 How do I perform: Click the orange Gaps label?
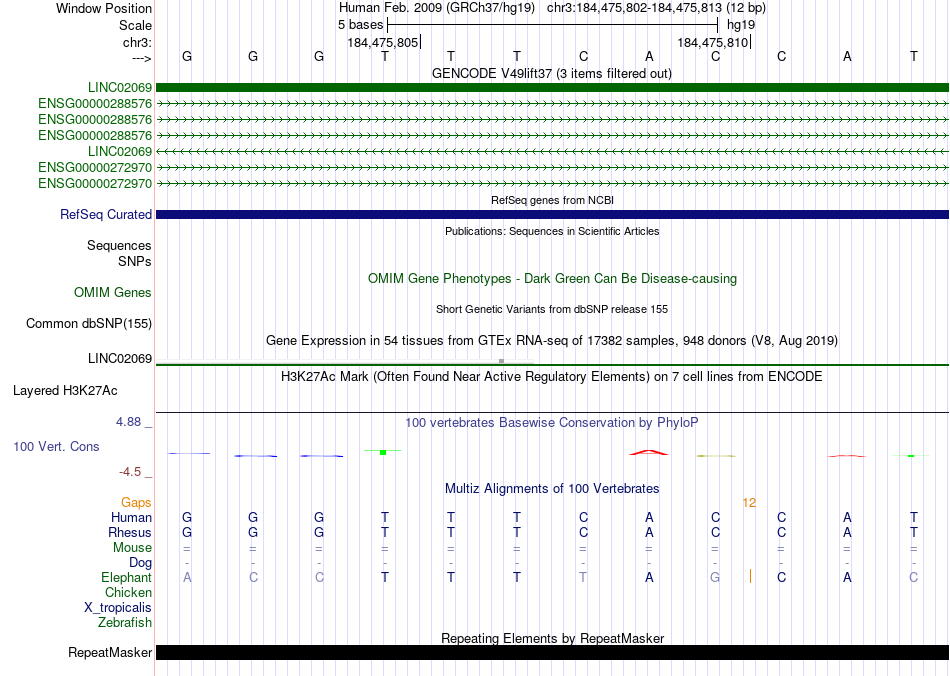click(x=136, y=503)
